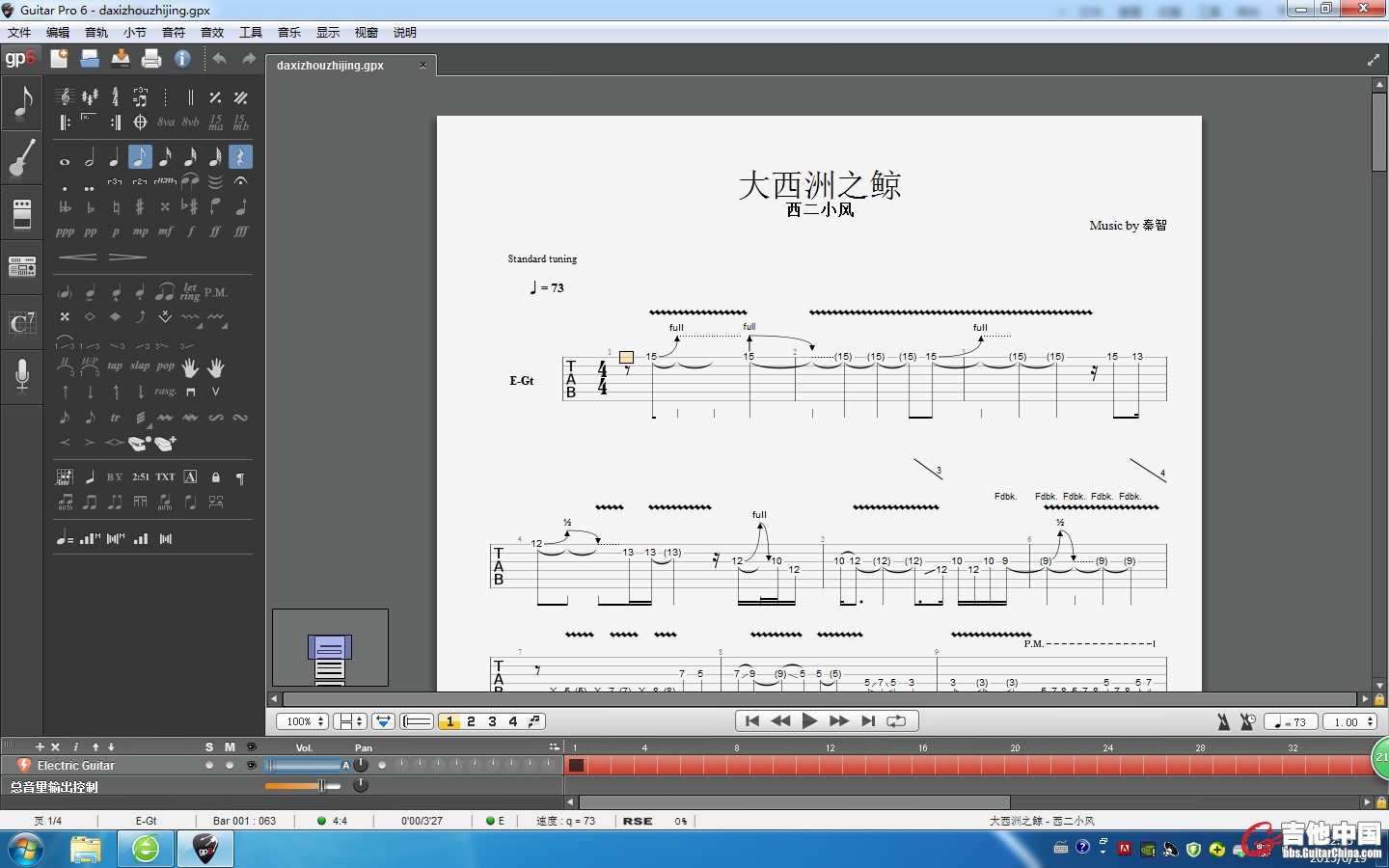Viewport: 1389px width, 868px height.
Task: Redo the last action
Action: click(249, 59)
